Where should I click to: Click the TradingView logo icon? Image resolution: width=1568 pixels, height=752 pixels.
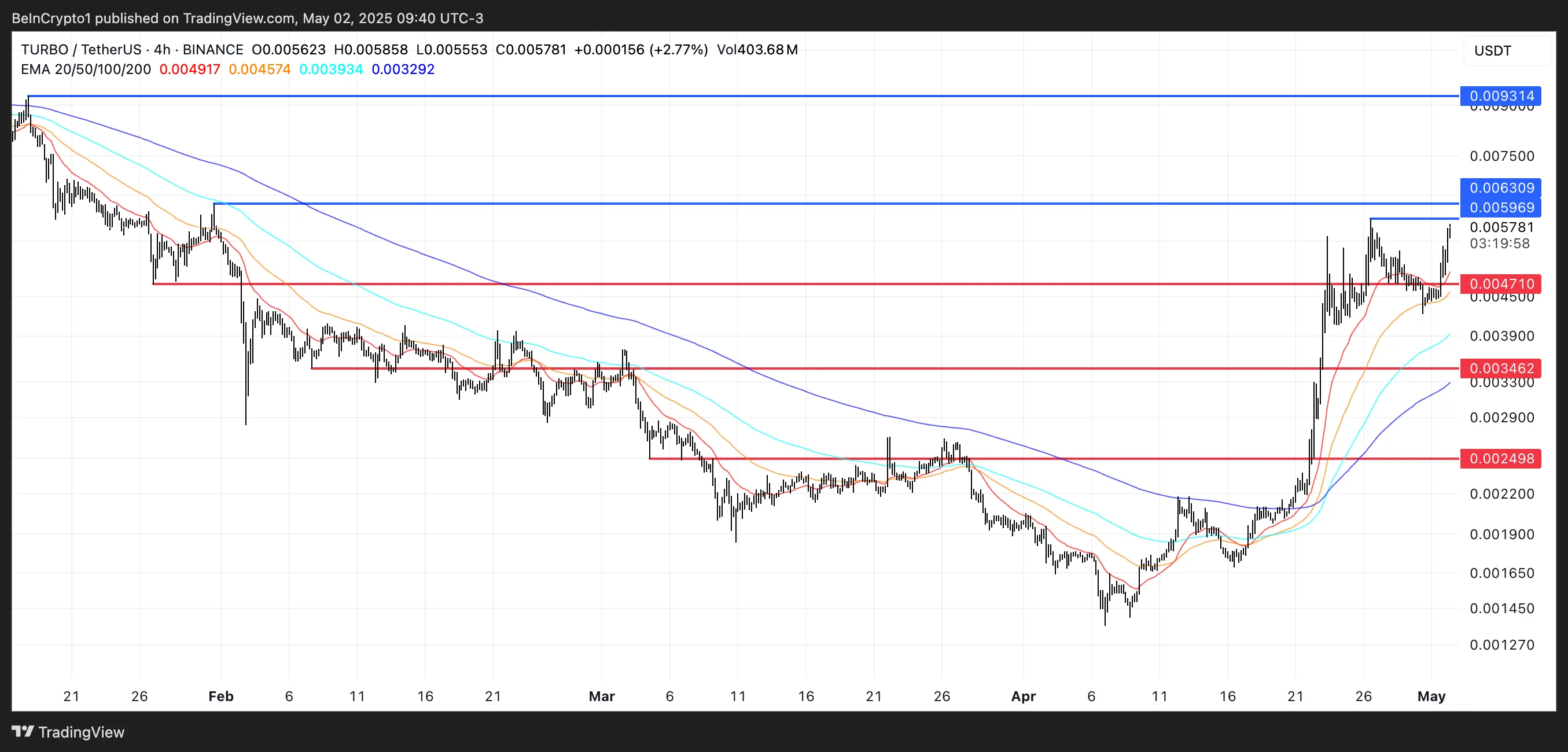23,731
